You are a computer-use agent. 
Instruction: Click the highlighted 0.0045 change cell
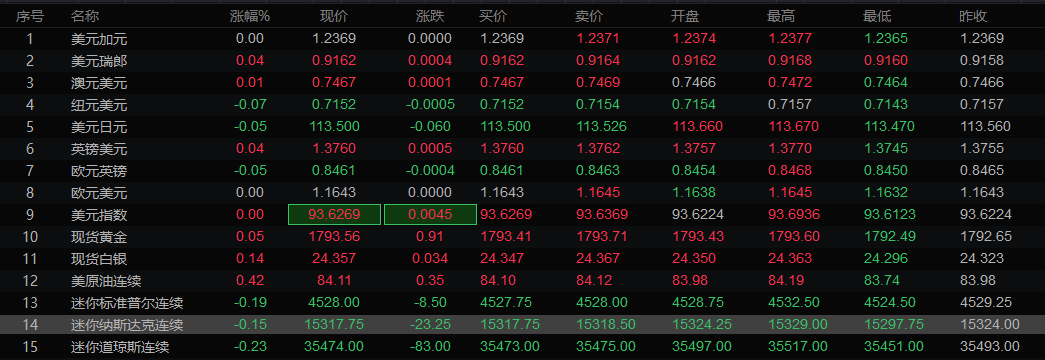tap(431, 215)
